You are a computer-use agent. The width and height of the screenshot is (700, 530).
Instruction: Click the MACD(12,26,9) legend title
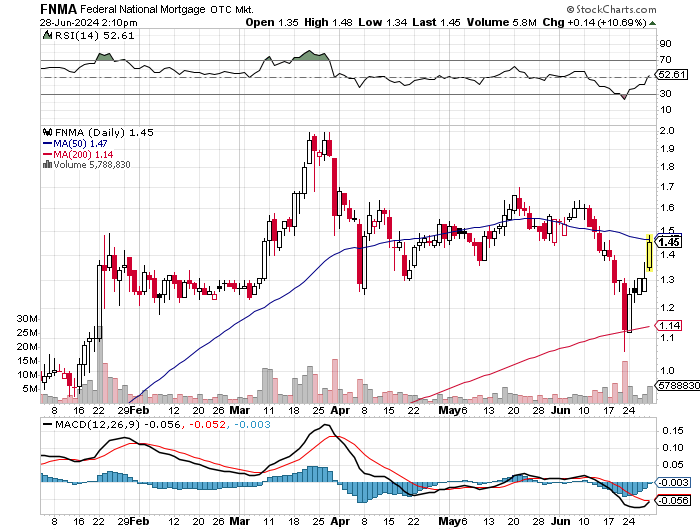click(x=97, y=425)
